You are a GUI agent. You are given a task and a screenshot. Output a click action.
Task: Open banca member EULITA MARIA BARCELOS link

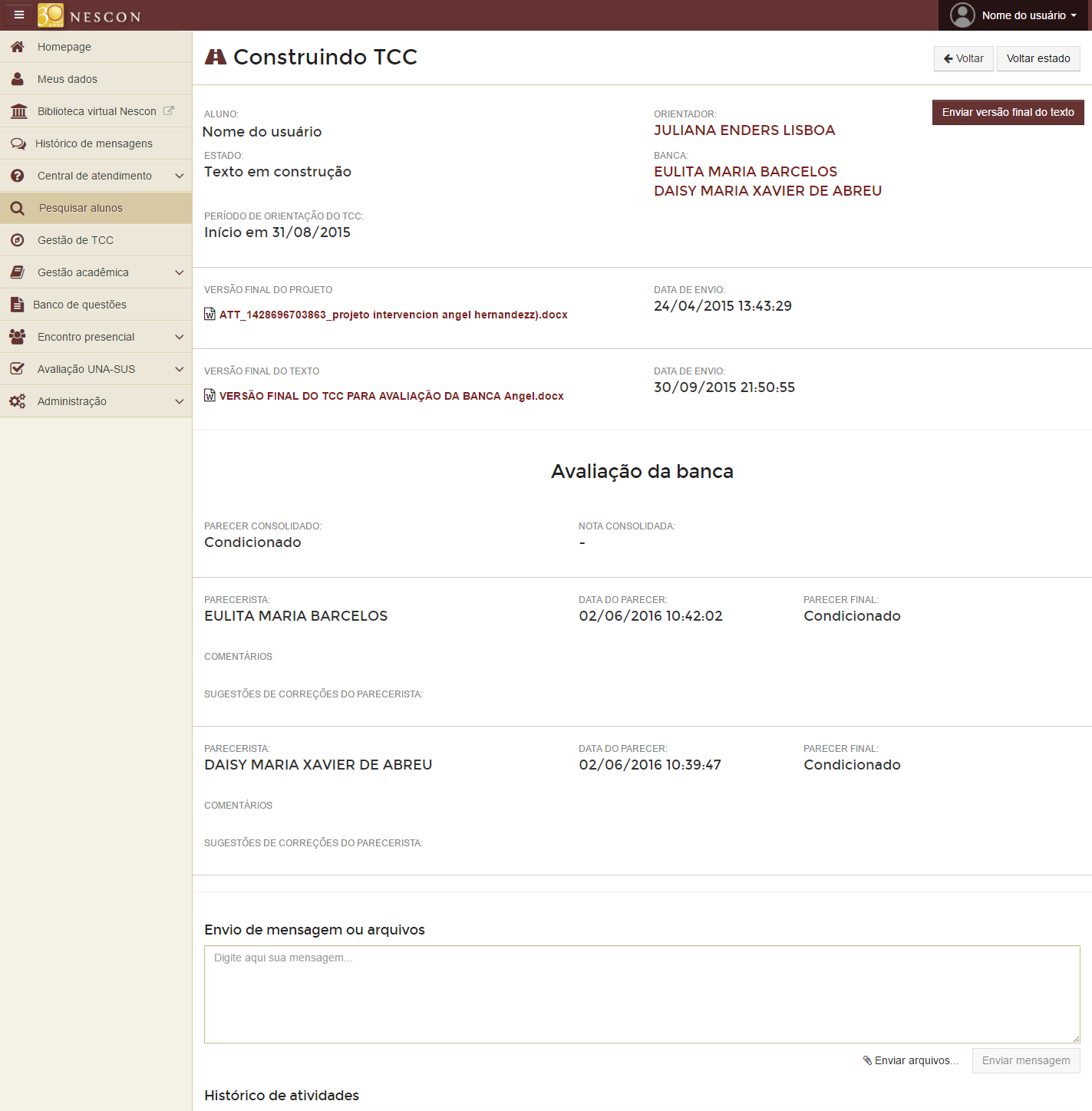(745, 172)
